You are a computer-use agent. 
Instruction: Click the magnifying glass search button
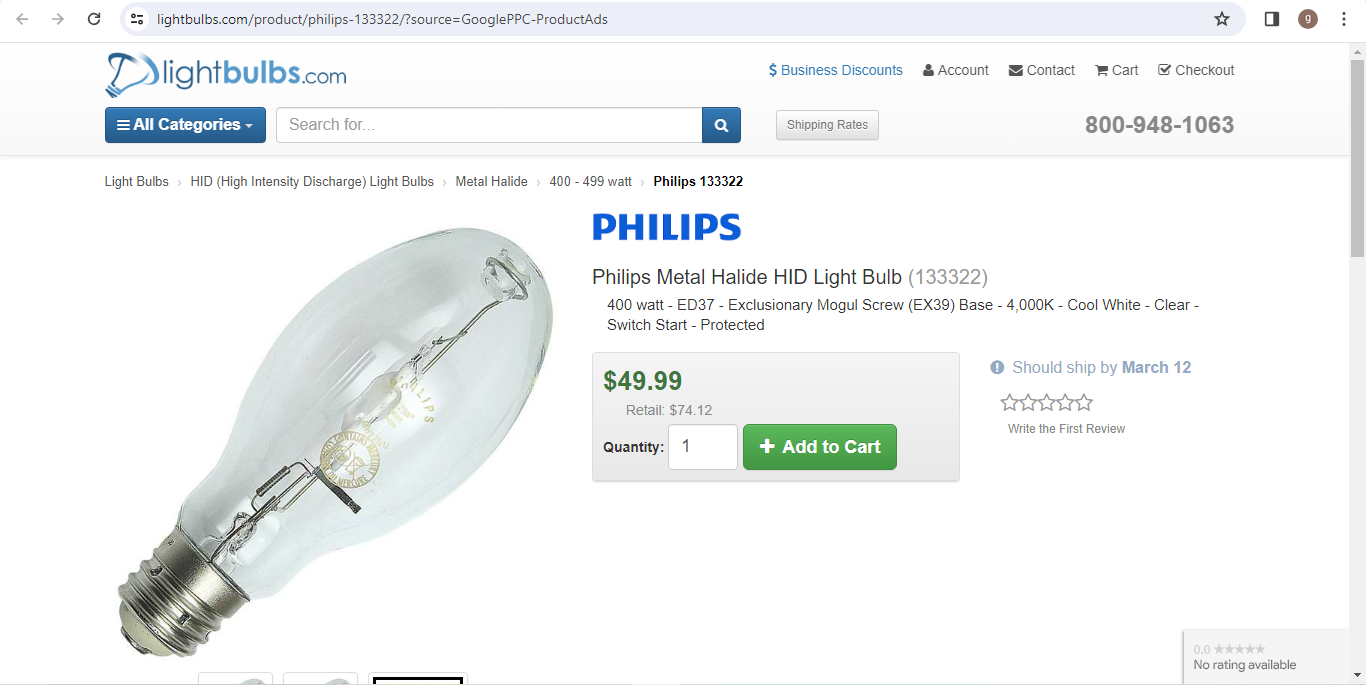(x=721, y=125)
